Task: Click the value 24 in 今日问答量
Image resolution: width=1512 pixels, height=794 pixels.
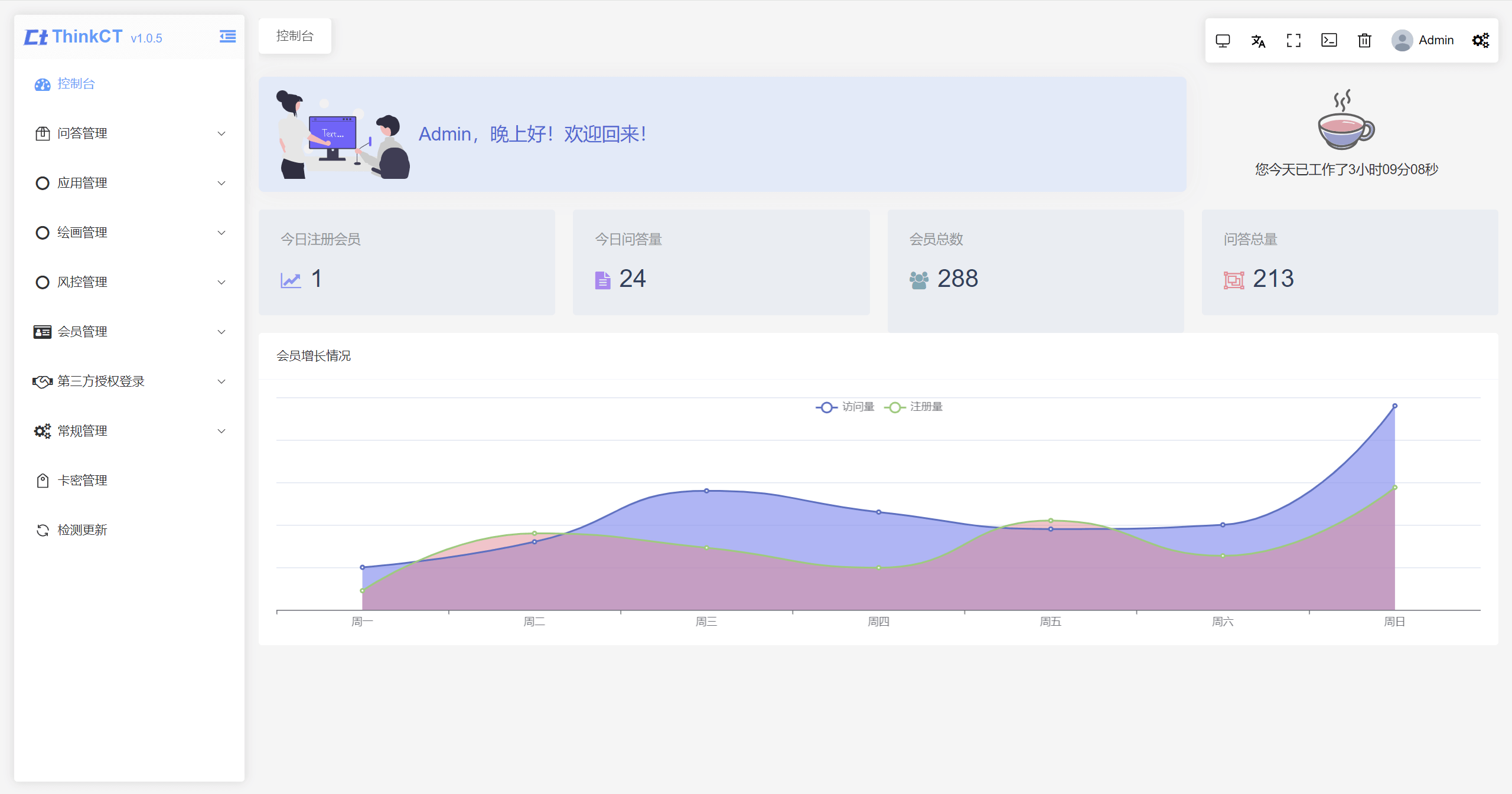Action: coord(632,279)
